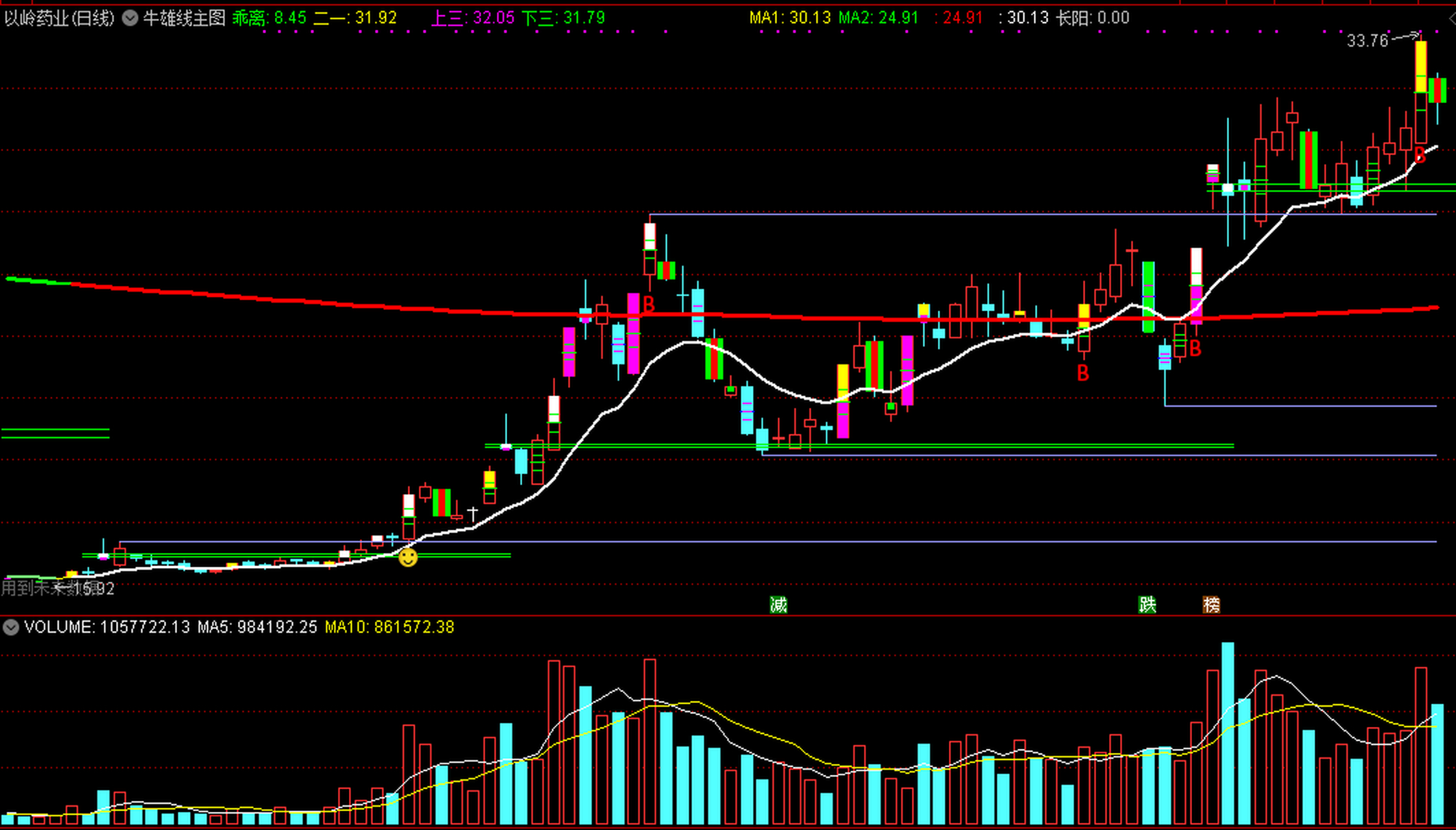Click the 用到未来数据 warning text
This screenshot has width=1456, height=830.
(x=52, y=588)
